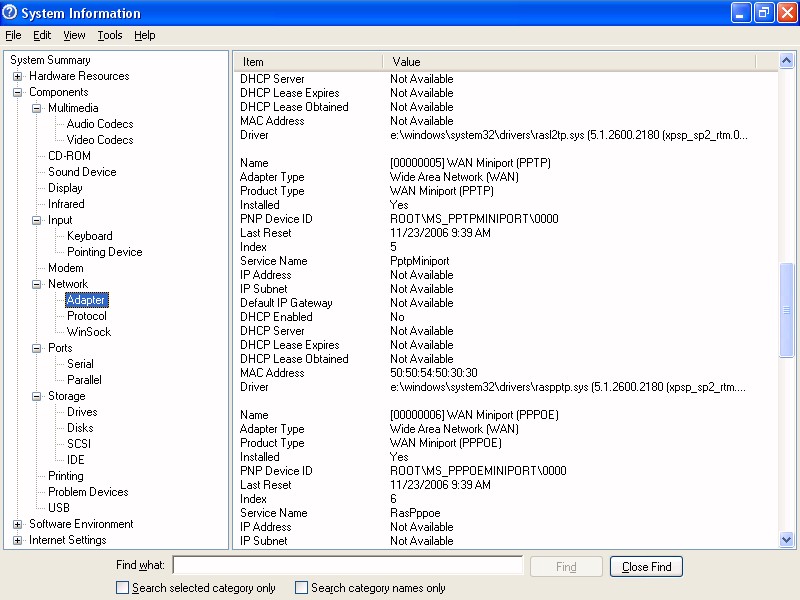Click the Close Find button

646,567
